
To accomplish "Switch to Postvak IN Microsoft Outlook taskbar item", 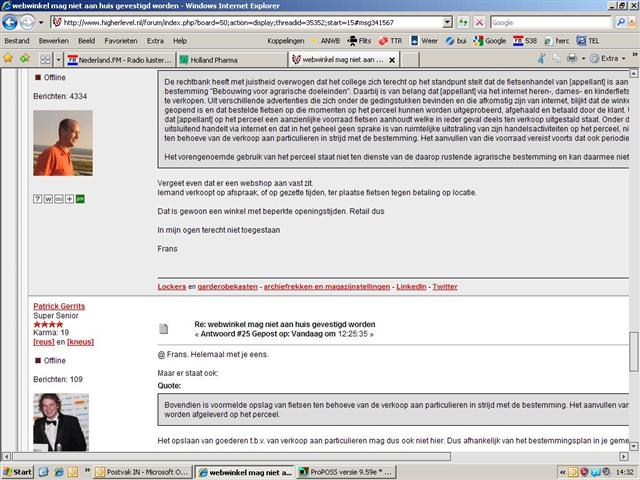I will pos(142,472).
